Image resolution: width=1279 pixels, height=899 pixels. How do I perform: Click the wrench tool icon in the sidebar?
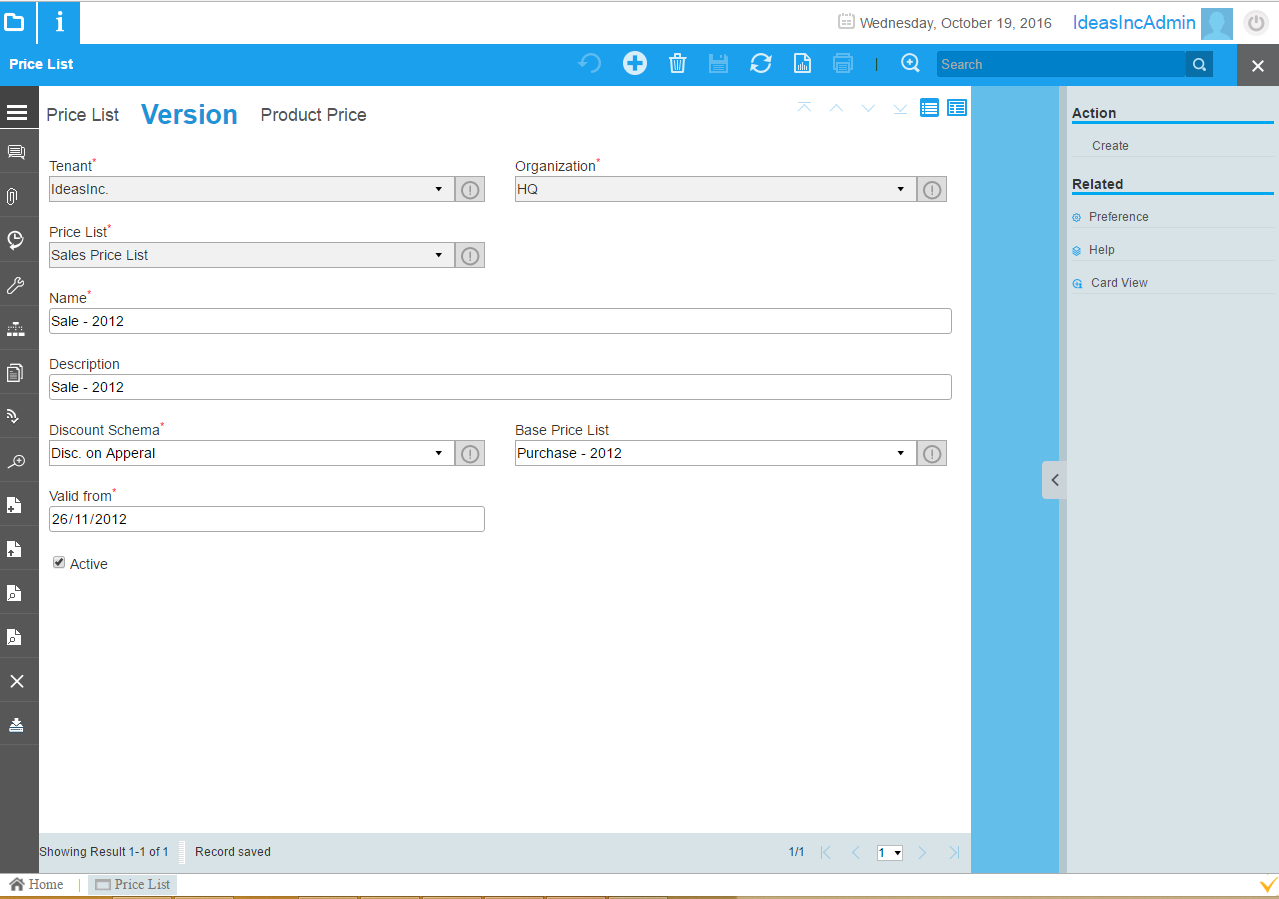[15, 285]
